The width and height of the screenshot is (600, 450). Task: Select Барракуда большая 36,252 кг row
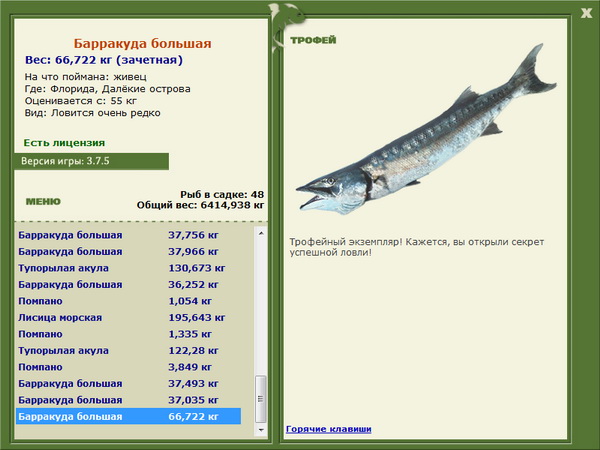[x=128, y=284]
